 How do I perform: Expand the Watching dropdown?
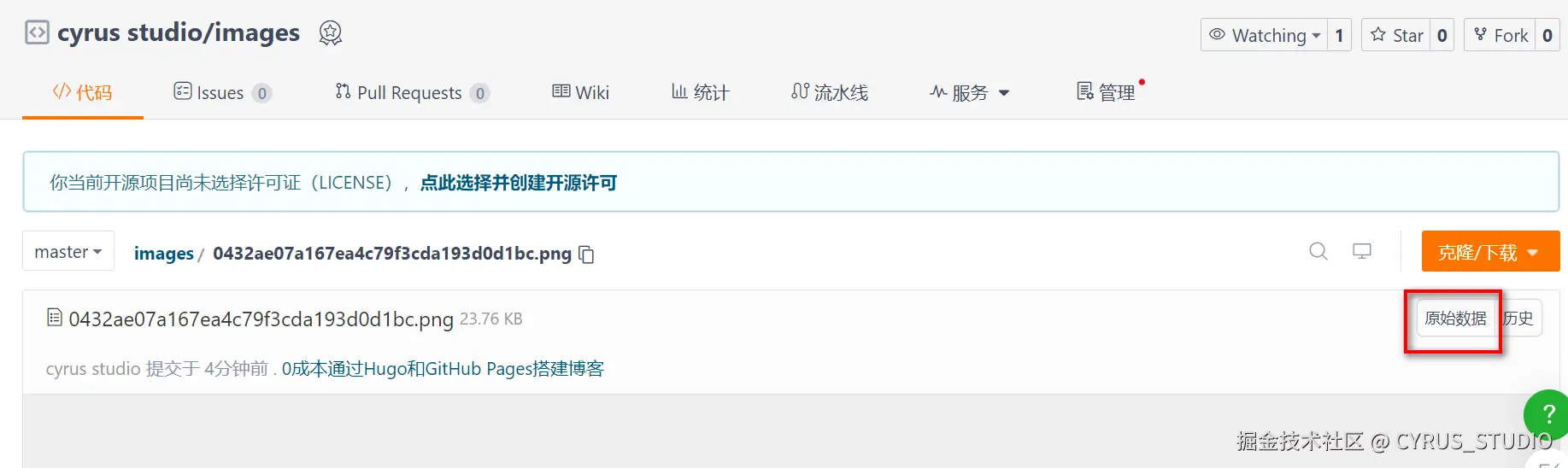(x=1265, y=35)
